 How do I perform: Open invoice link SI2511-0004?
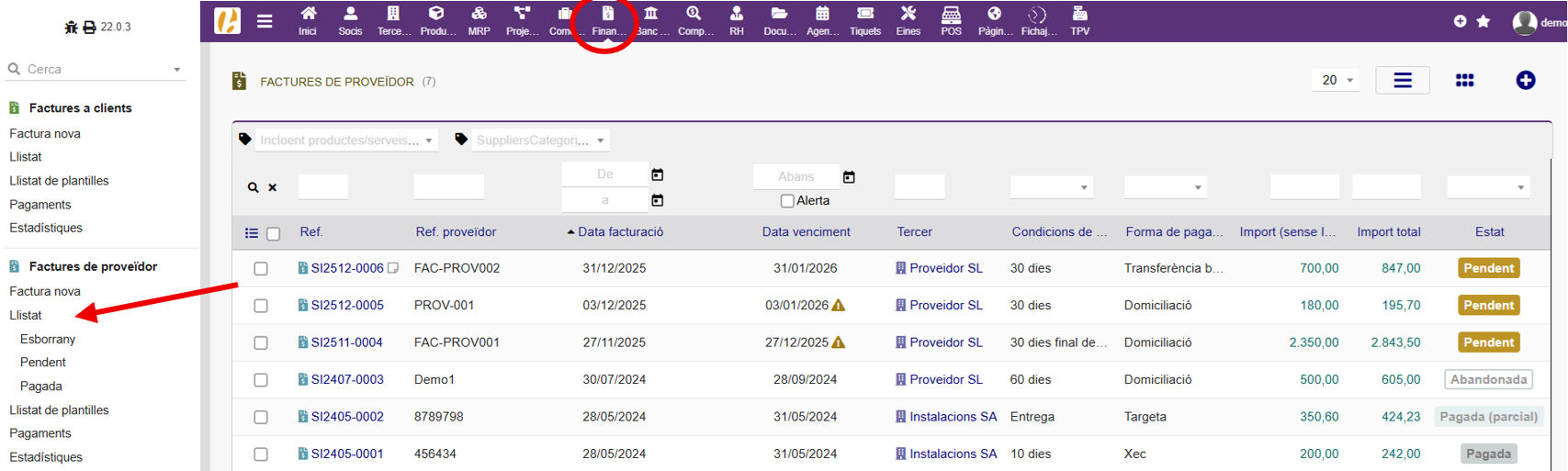coord(346,342)
